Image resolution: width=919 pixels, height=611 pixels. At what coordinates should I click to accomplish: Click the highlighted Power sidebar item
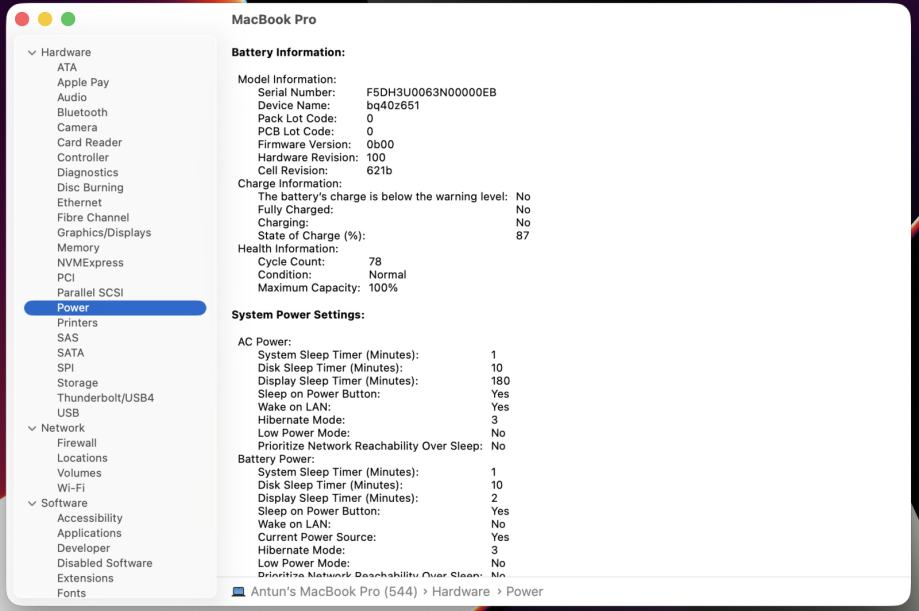pos(115,308)
